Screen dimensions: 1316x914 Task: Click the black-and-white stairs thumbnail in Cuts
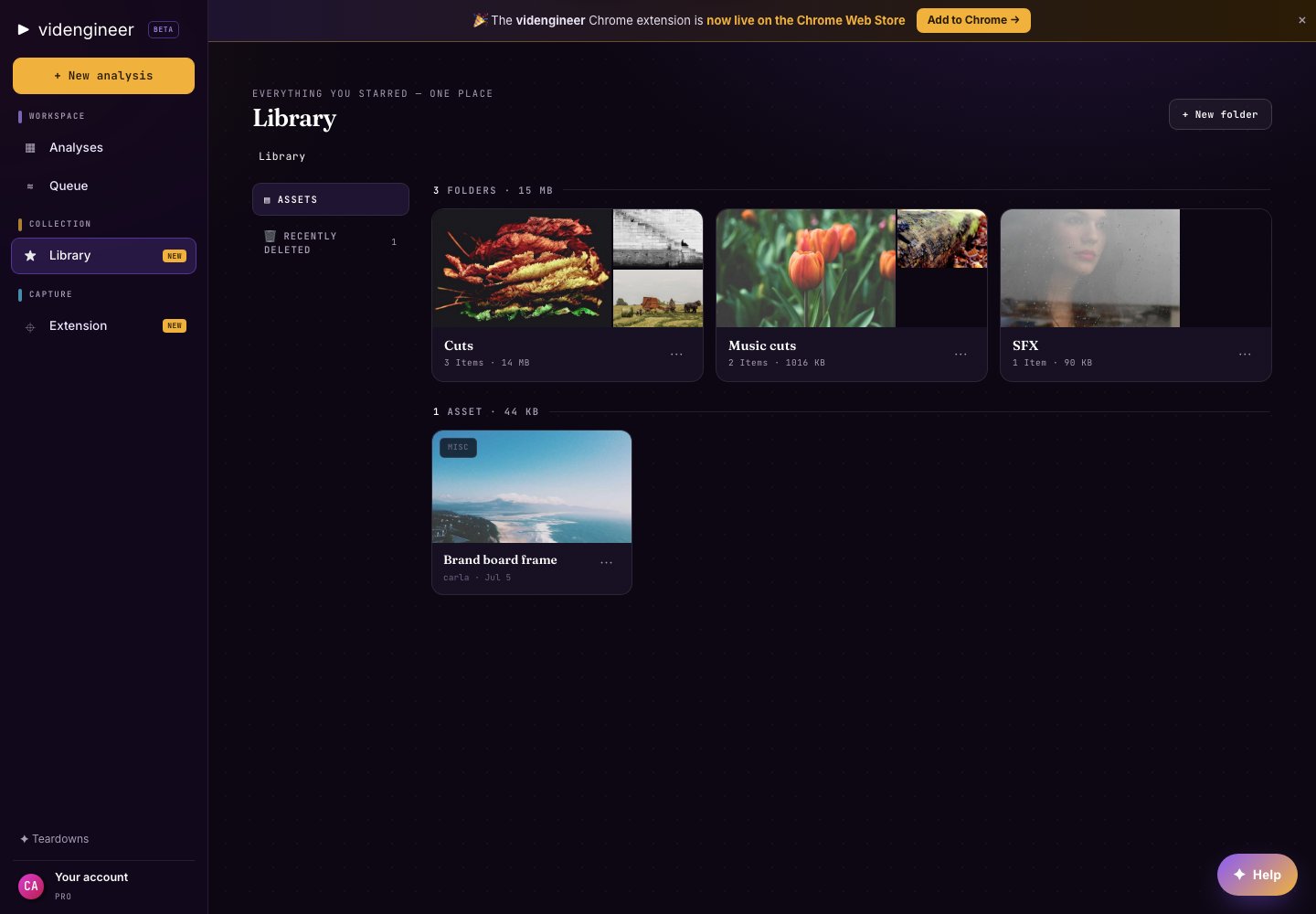658,238
